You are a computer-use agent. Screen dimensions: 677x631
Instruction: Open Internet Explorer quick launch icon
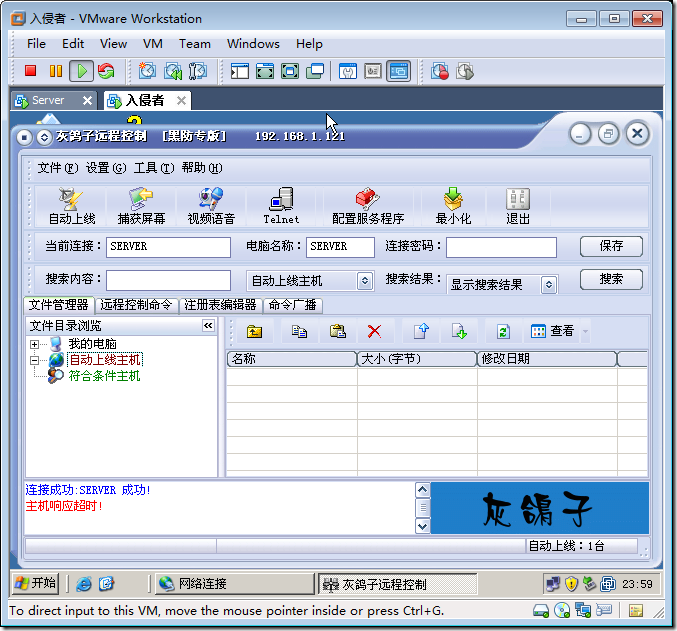pyautogui.click(x=84, y=584)
